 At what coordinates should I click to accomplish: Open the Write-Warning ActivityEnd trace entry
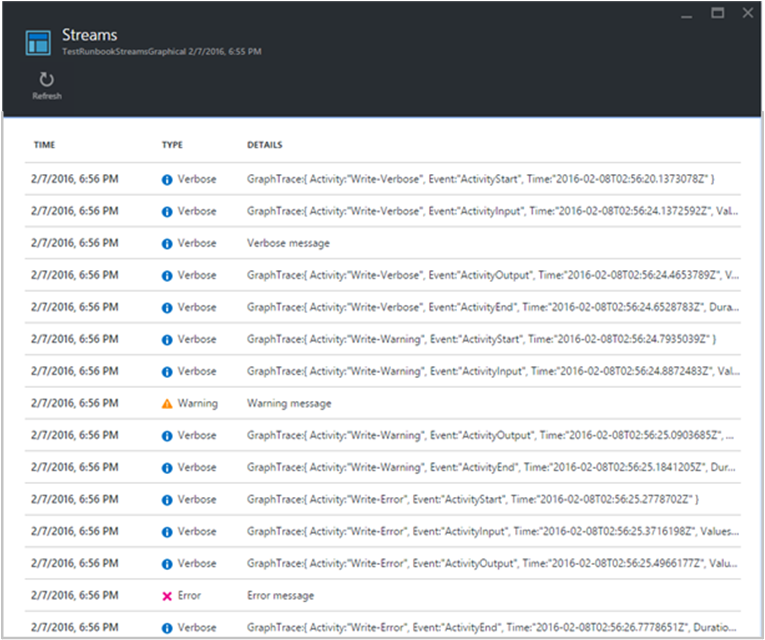point(490,468)
